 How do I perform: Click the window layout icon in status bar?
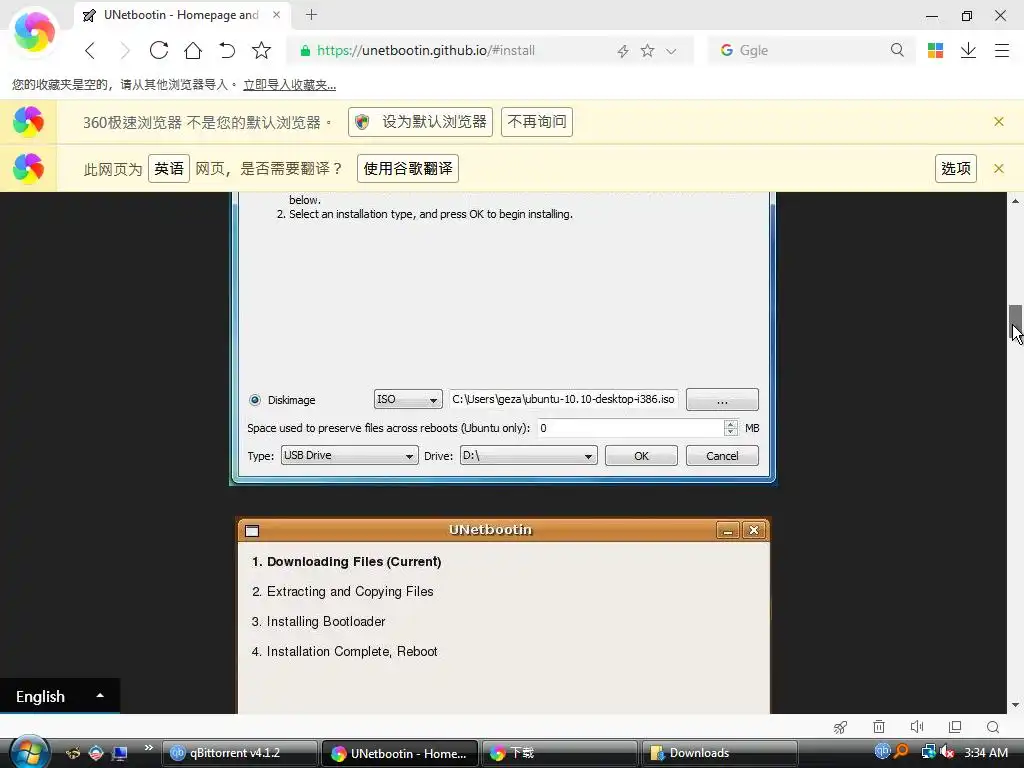tap(955, 727)
